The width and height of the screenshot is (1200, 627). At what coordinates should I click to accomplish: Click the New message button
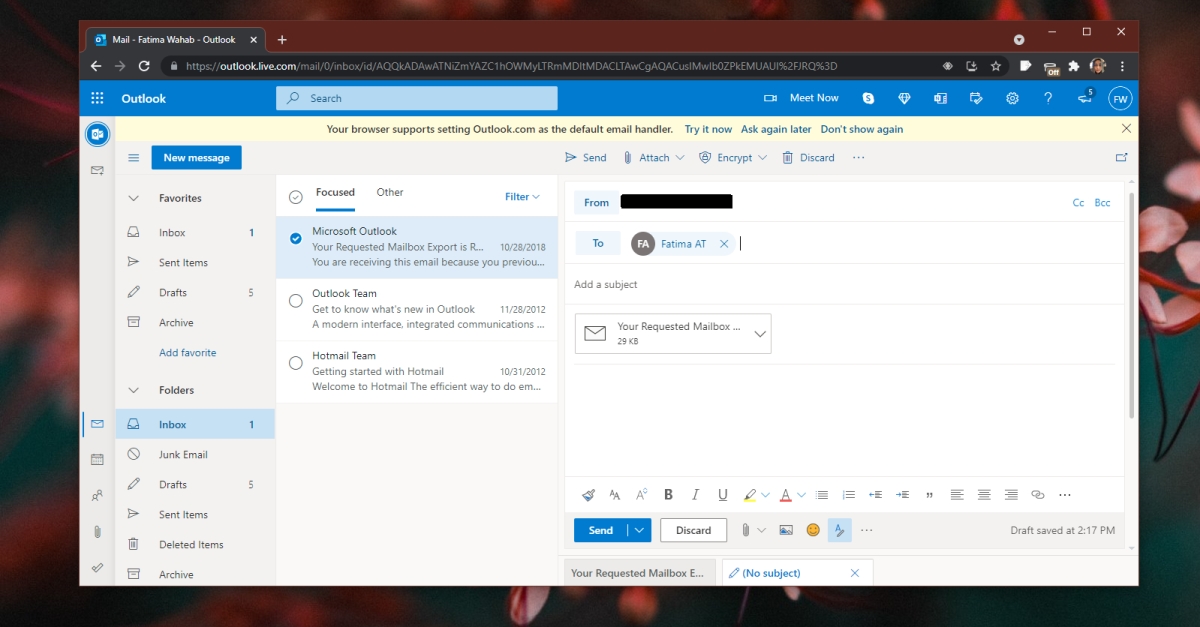pyautogui.click(x=196, y=157)
